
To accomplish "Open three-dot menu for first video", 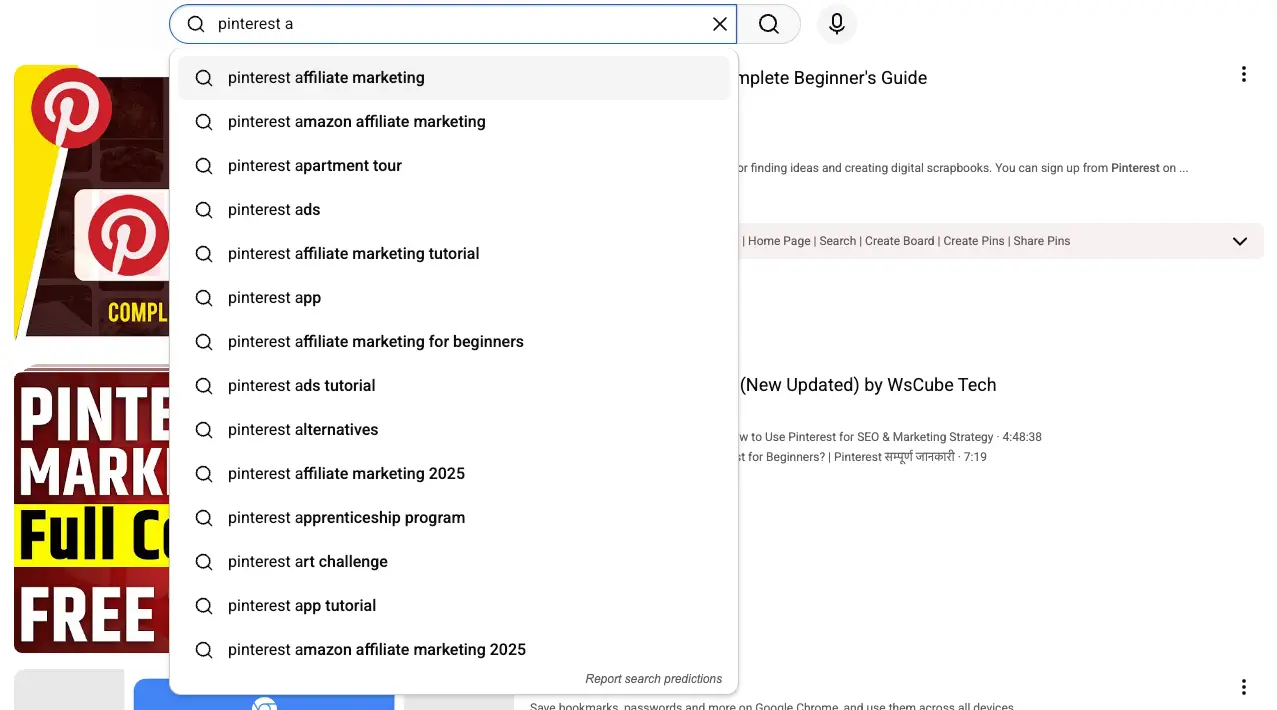I will point(1243,74).
